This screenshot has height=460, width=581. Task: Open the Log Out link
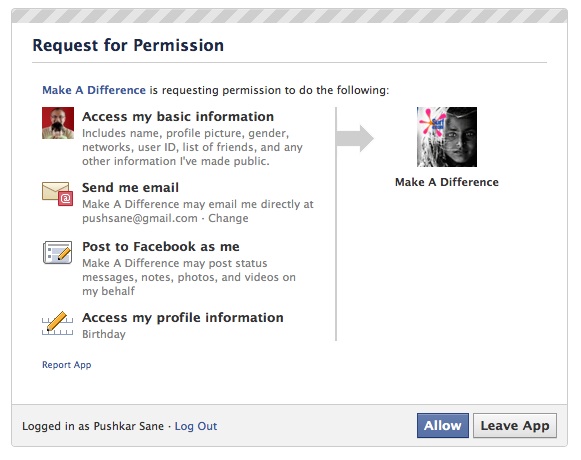[x=196, y=426]
